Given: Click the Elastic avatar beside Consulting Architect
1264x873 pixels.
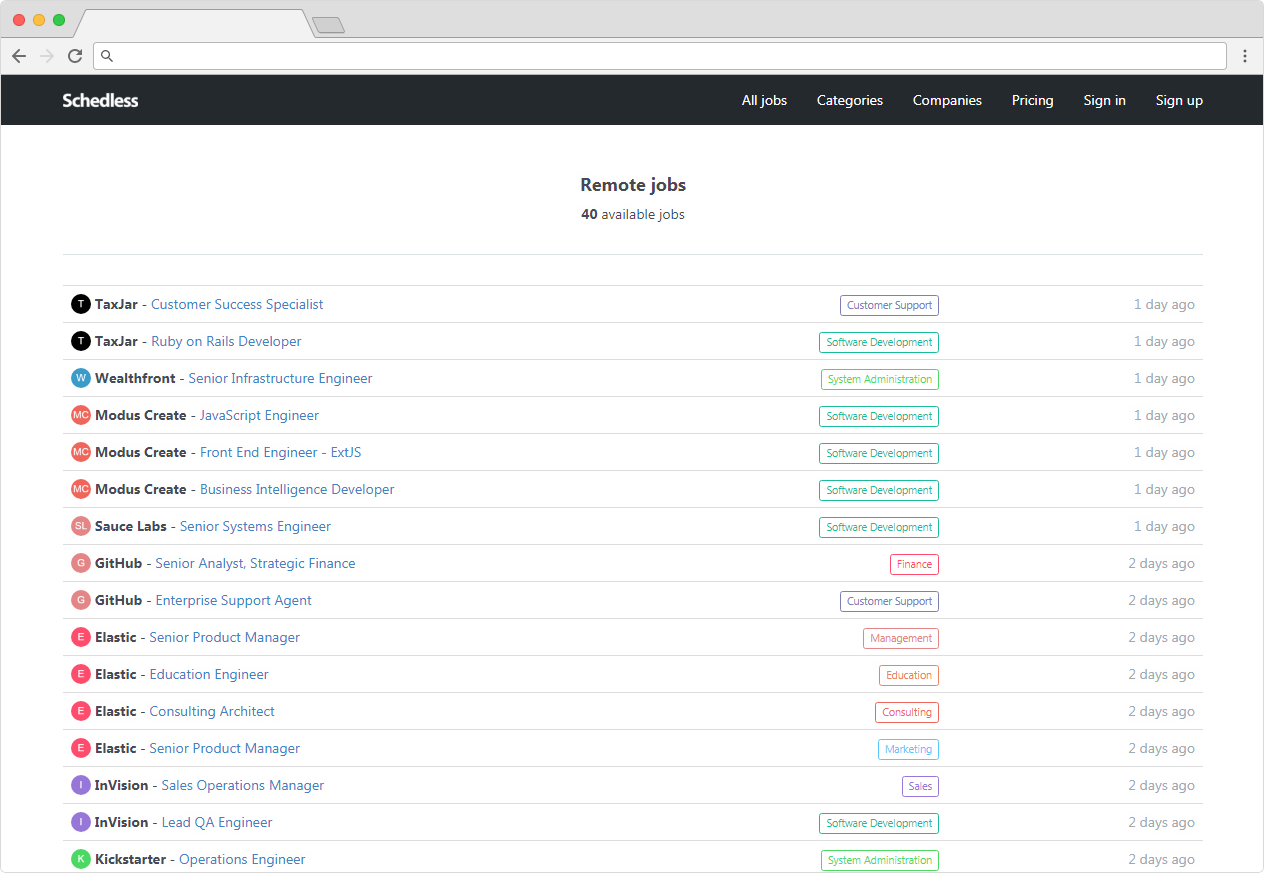Looking at the screenshot, I should point(81,711).
